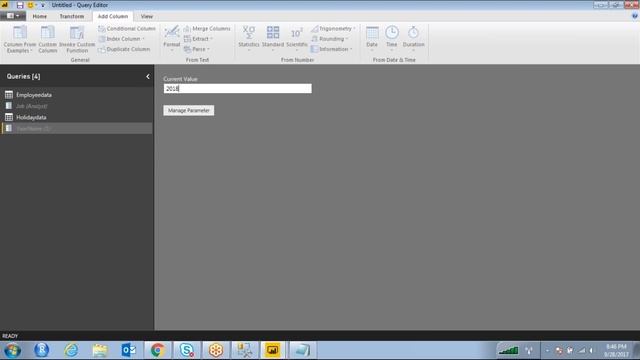Viewport: 640px width, 360px height.
Task: Select Merge Columns command
Action: (x=207, y=29)
